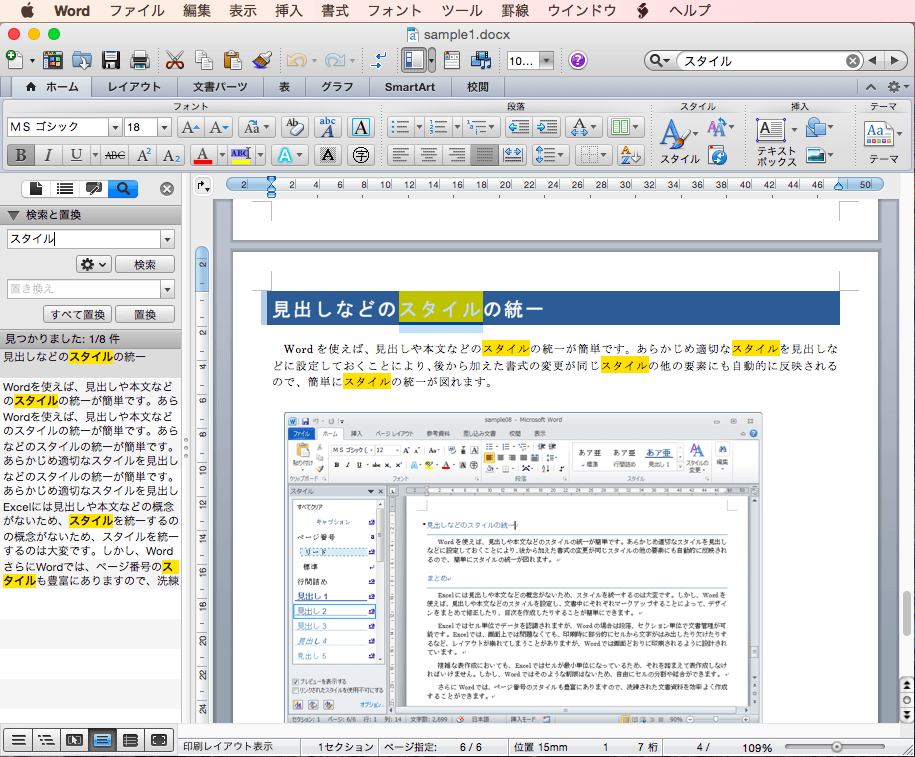Open the bullet list dropdown arrow

pos(419,127)
